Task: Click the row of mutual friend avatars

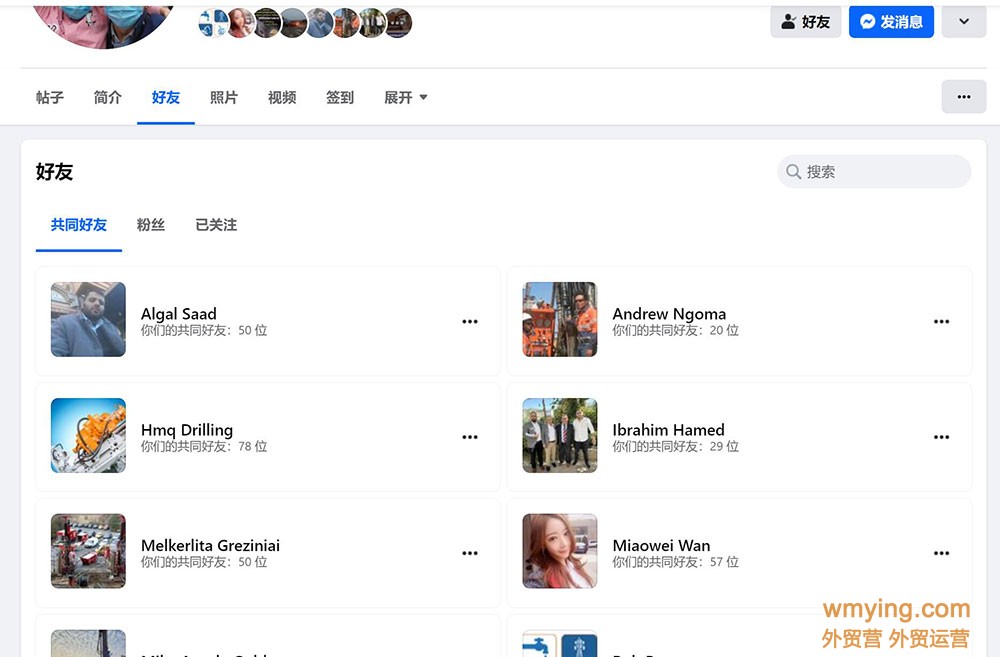Action: point(305,23)
